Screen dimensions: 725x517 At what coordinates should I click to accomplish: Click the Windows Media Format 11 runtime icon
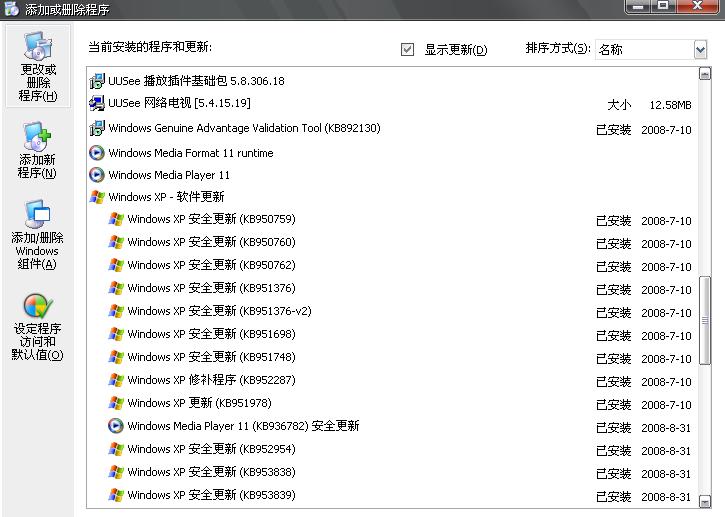pos(97,153)
